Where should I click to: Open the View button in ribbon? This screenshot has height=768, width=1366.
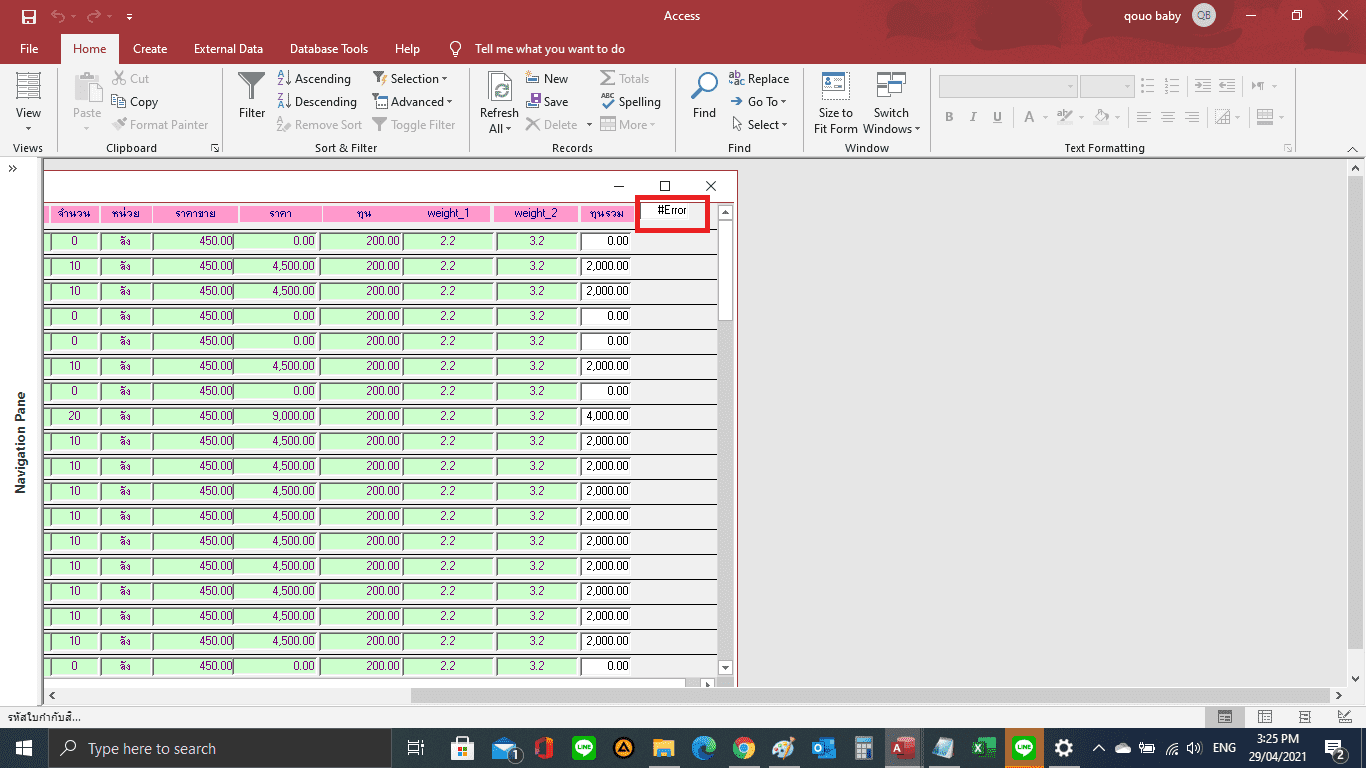(28, 102)
